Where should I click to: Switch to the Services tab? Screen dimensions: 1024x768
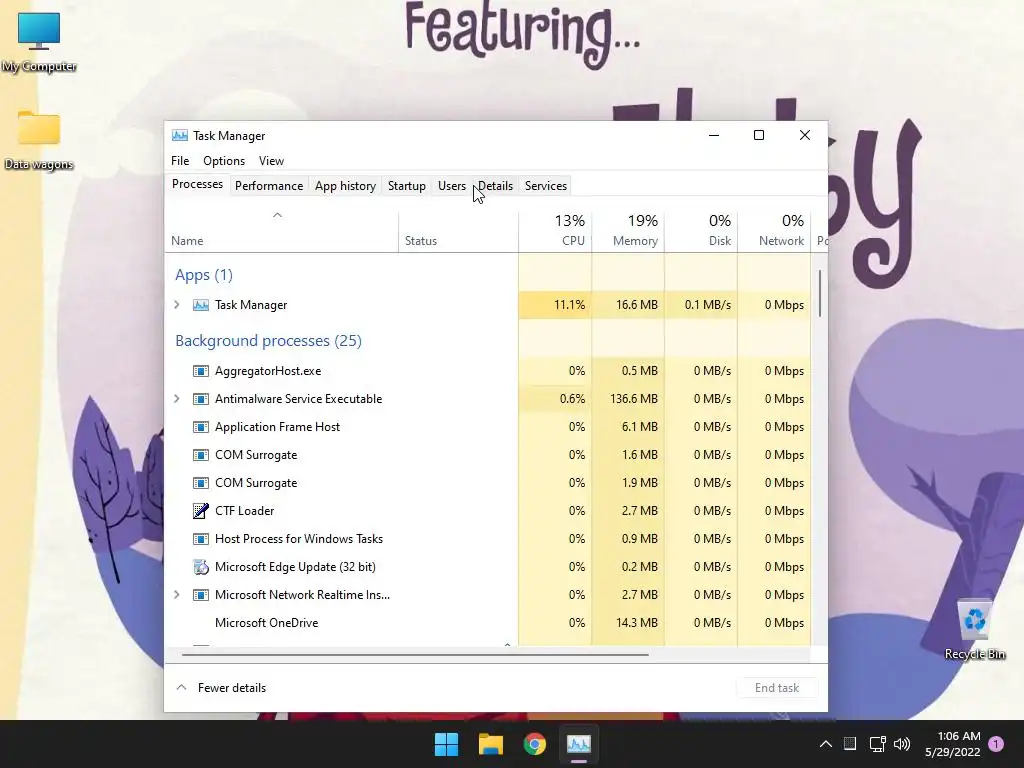(546, 186)
